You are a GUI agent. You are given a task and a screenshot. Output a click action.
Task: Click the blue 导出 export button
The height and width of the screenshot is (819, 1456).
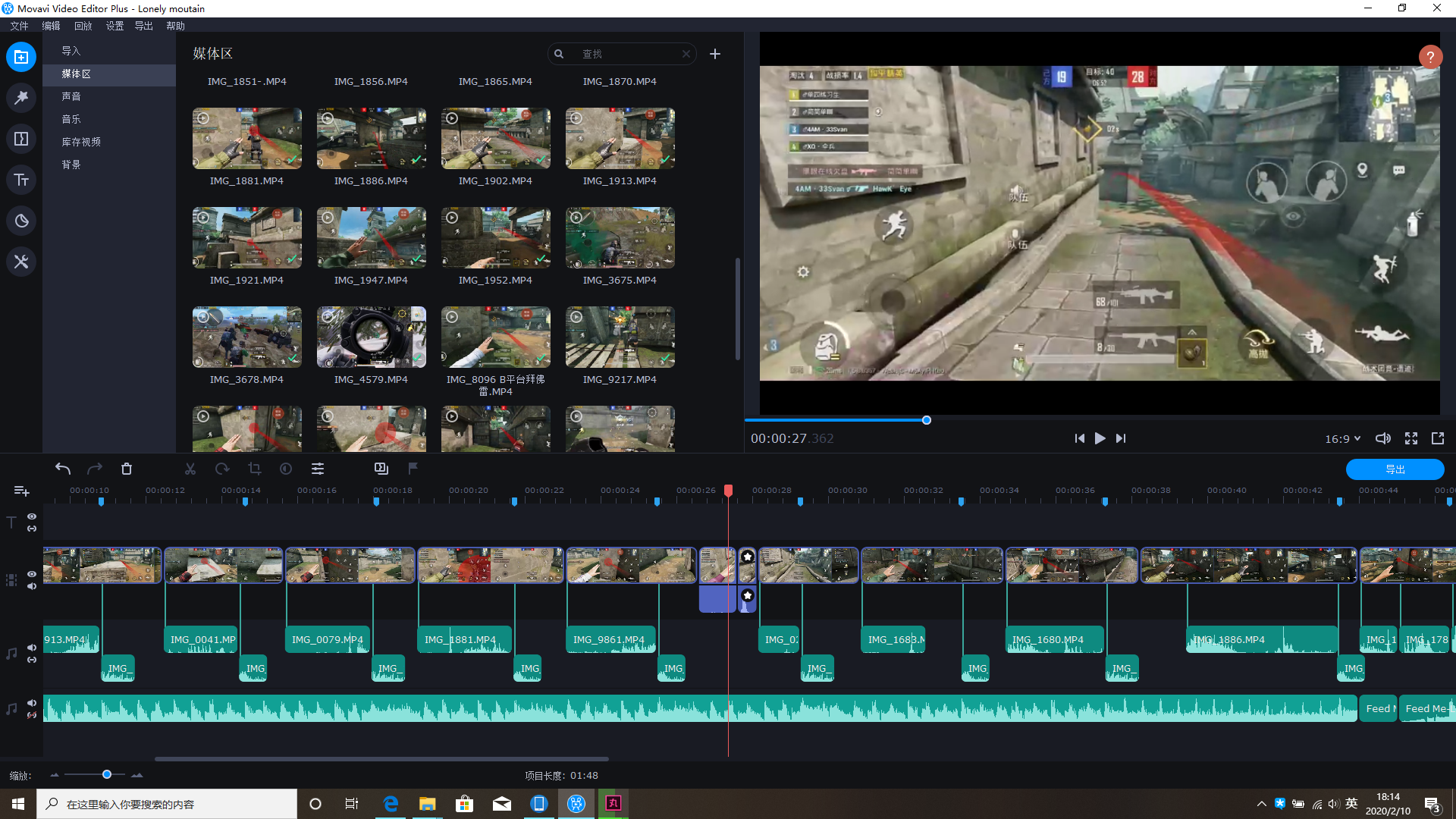pyautogui.click(x=1395, y=469)
